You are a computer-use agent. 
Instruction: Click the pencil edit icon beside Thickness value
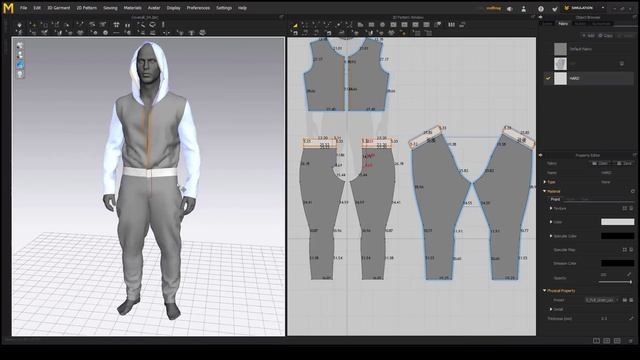(x=631, y=318)
